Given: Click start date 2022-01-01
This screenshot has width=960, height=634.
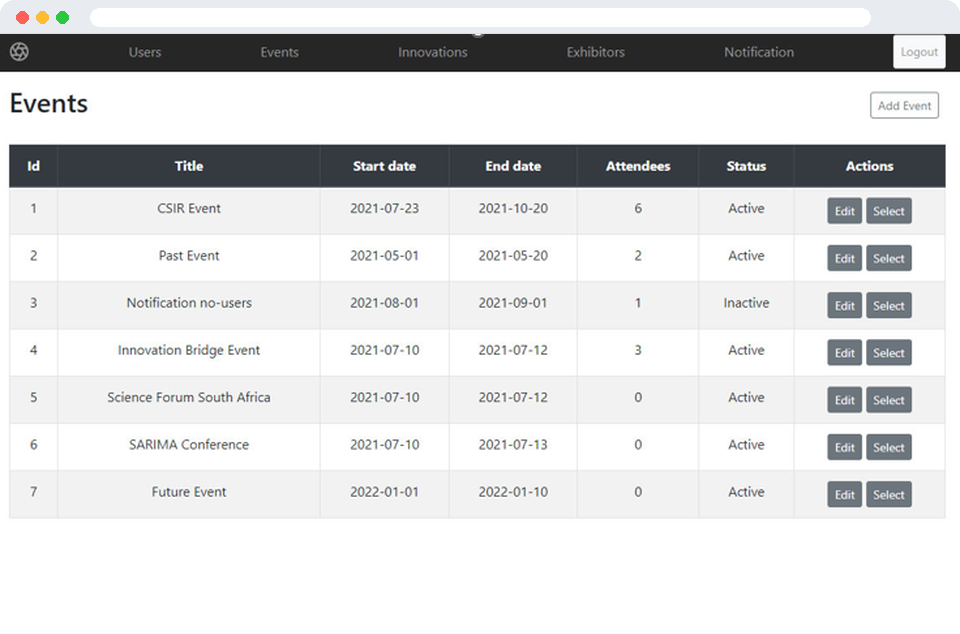Looking at the screenshot, I should tap(384, 491).
